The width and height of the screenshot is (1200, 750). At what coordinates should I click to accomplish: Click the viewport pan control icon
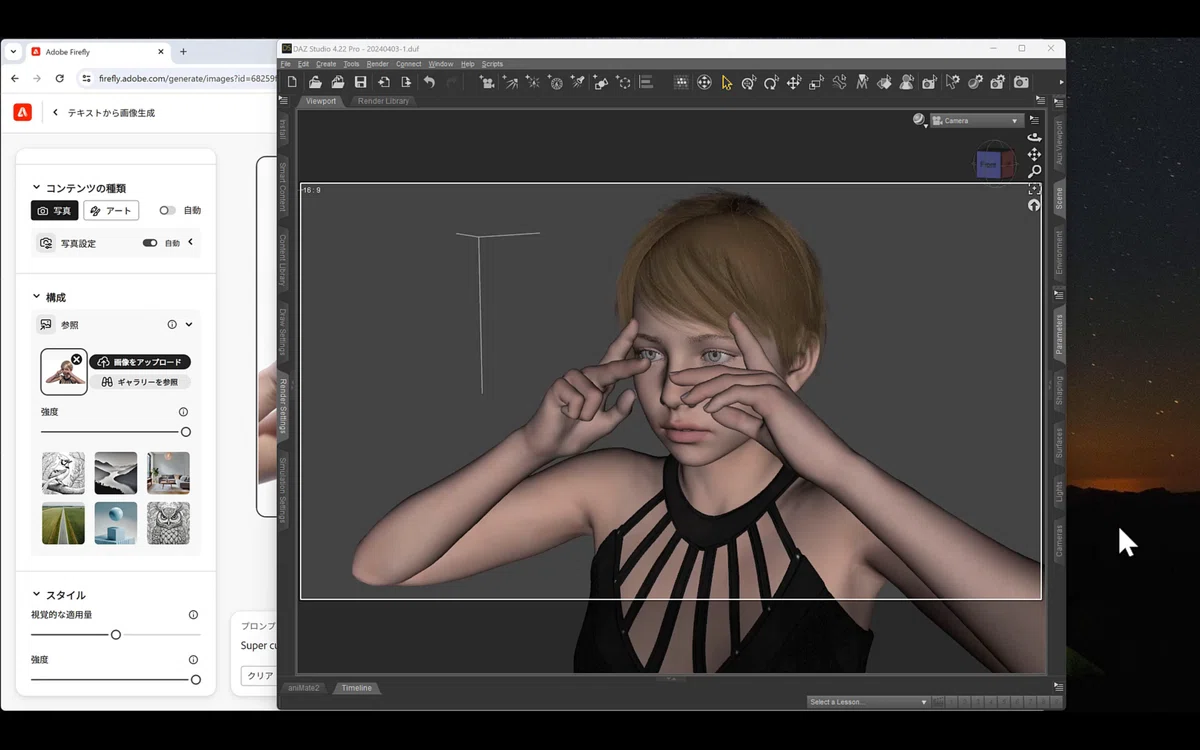coord(1034,154)
